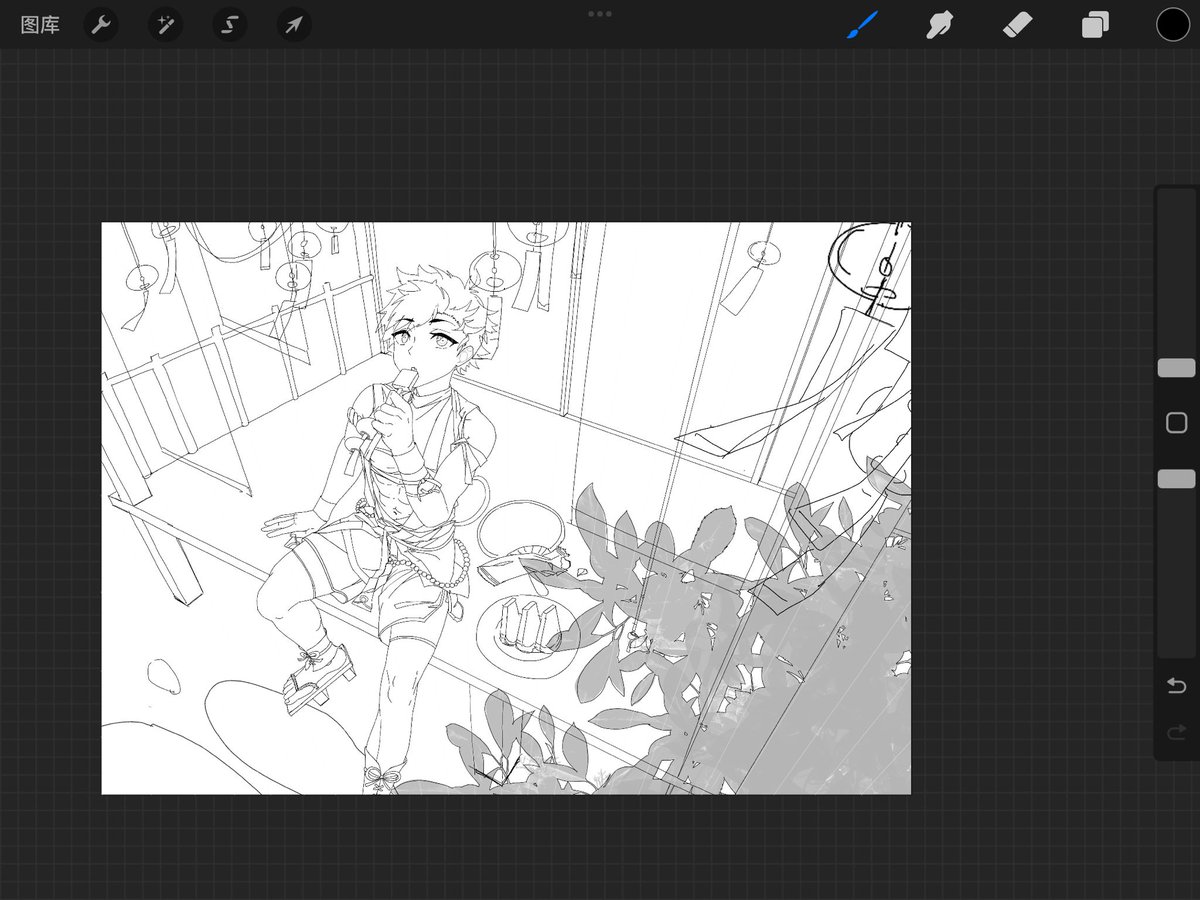Select the Eraser tool
This screenshot has height=900, width=1200.
(1017, 25)
